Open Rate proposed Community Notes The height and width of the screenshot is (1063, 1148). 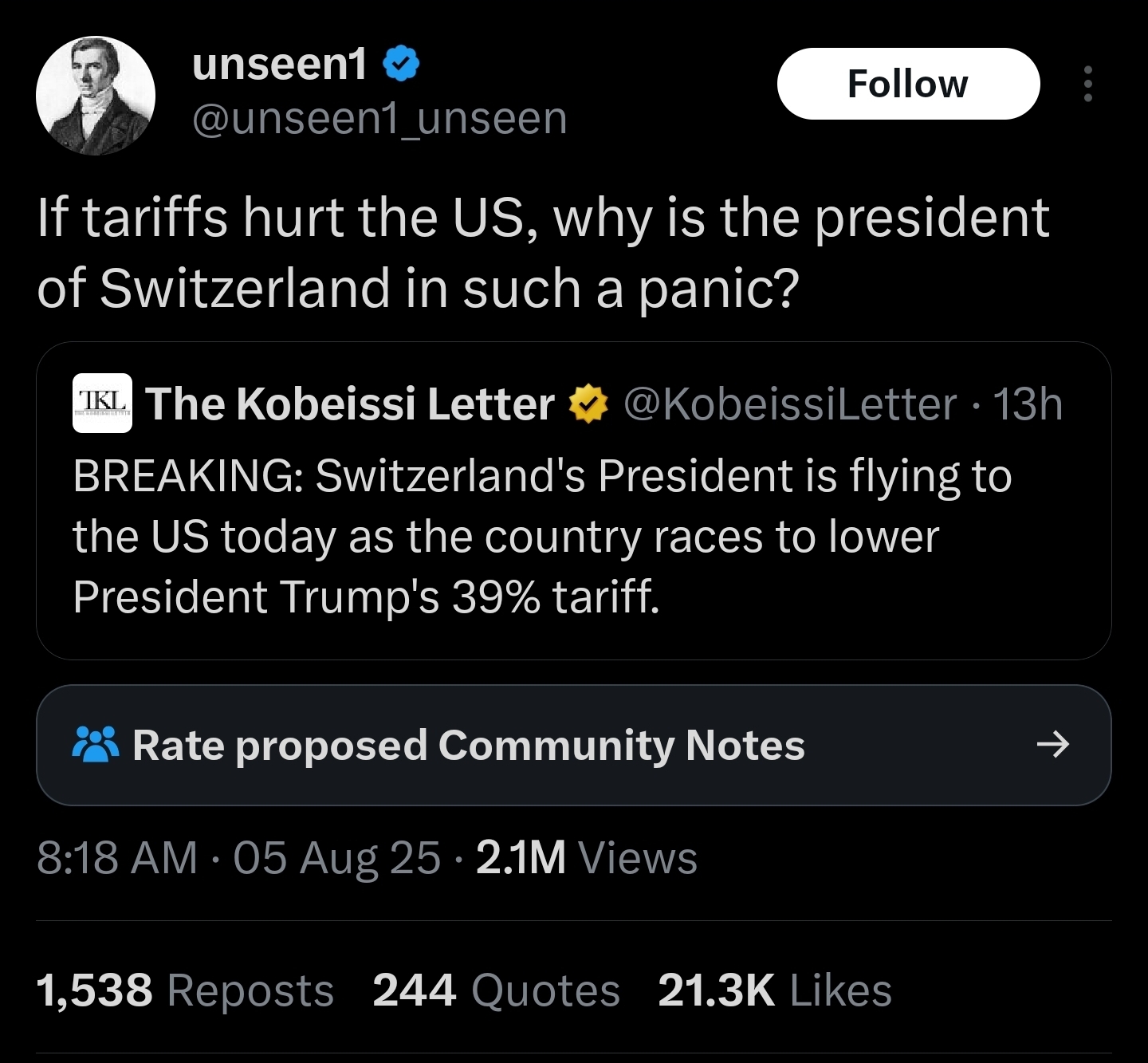point(469,745)
